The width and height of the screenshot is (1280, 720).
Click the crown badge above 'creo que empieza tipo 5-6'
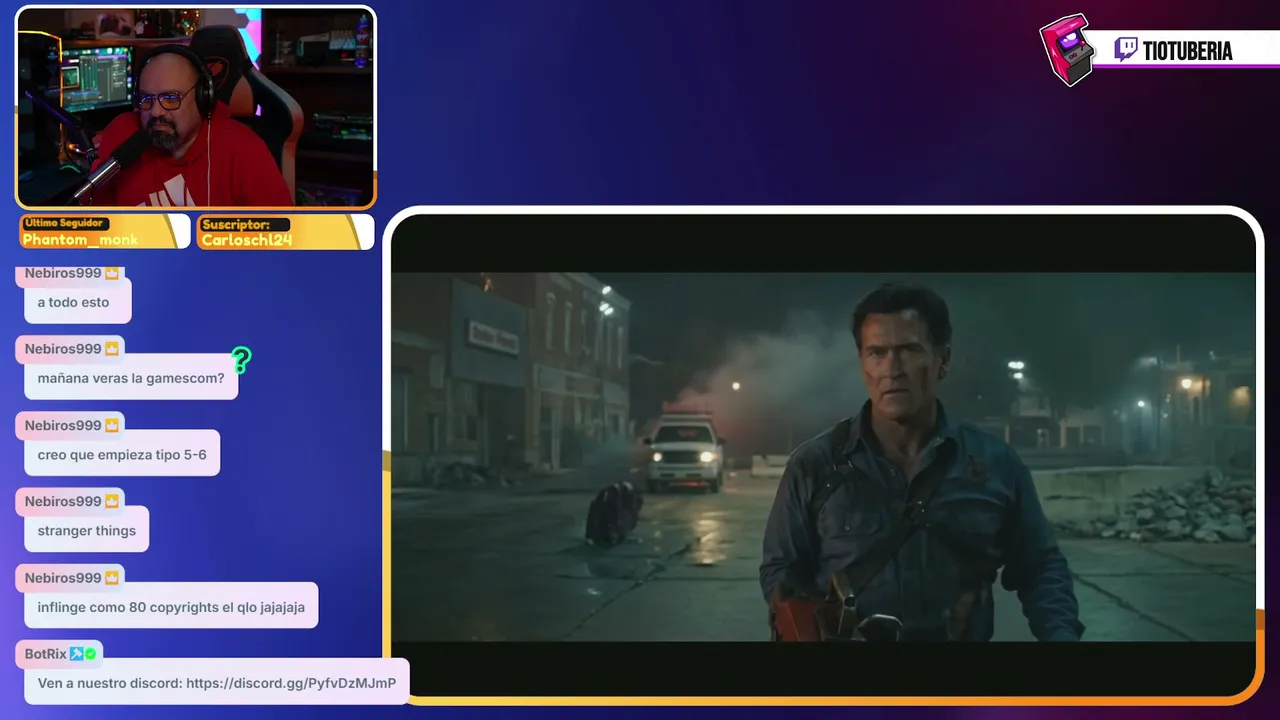click(x=112, y=425)
